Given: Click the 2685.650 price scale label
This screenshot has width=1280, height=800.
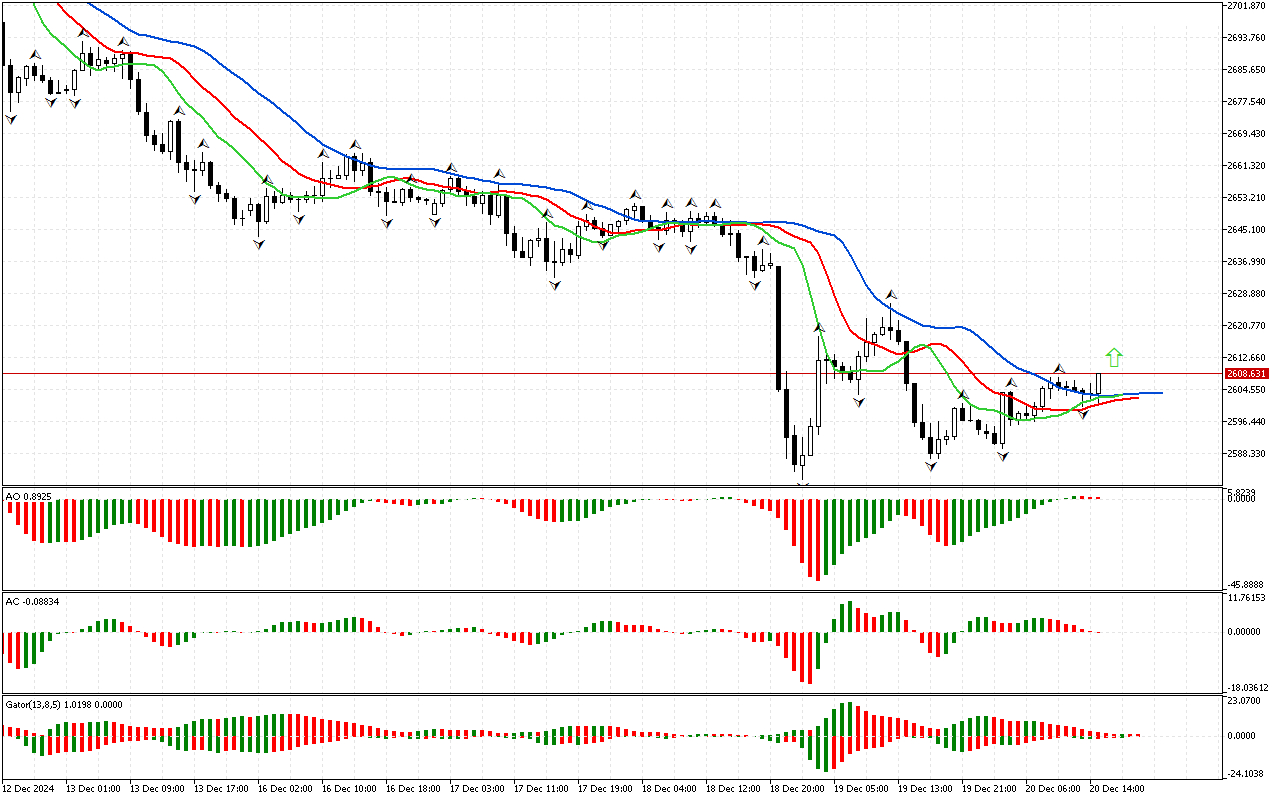Looking at the screenshot, I should click(1248, 70).
